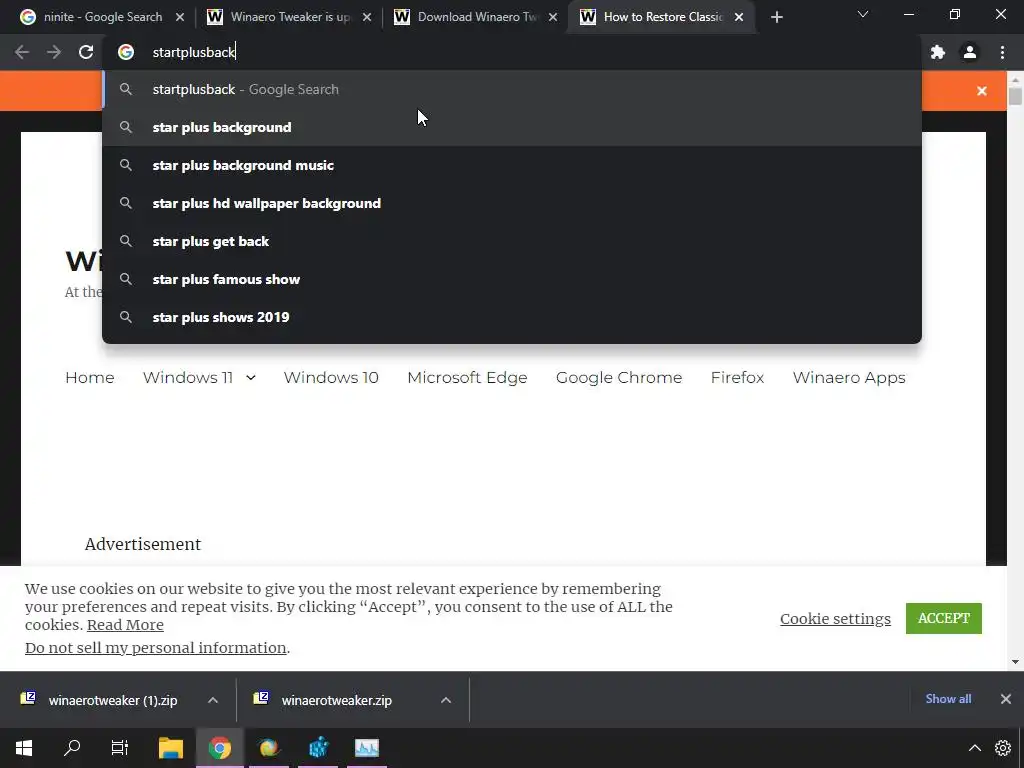Open Chrome three-dot menu

pyautogui.click(x=1002, y=52)
